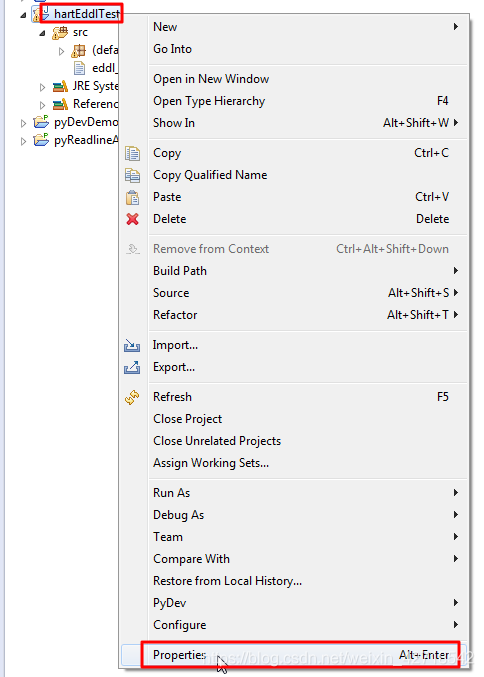Click the Referenced Libraries books icon

coord(60,104)
